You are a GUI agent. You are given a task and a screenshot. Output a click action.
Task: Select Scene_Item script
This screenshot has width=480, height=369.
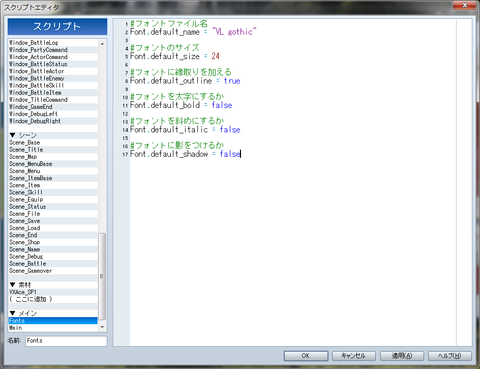point(53,185)
